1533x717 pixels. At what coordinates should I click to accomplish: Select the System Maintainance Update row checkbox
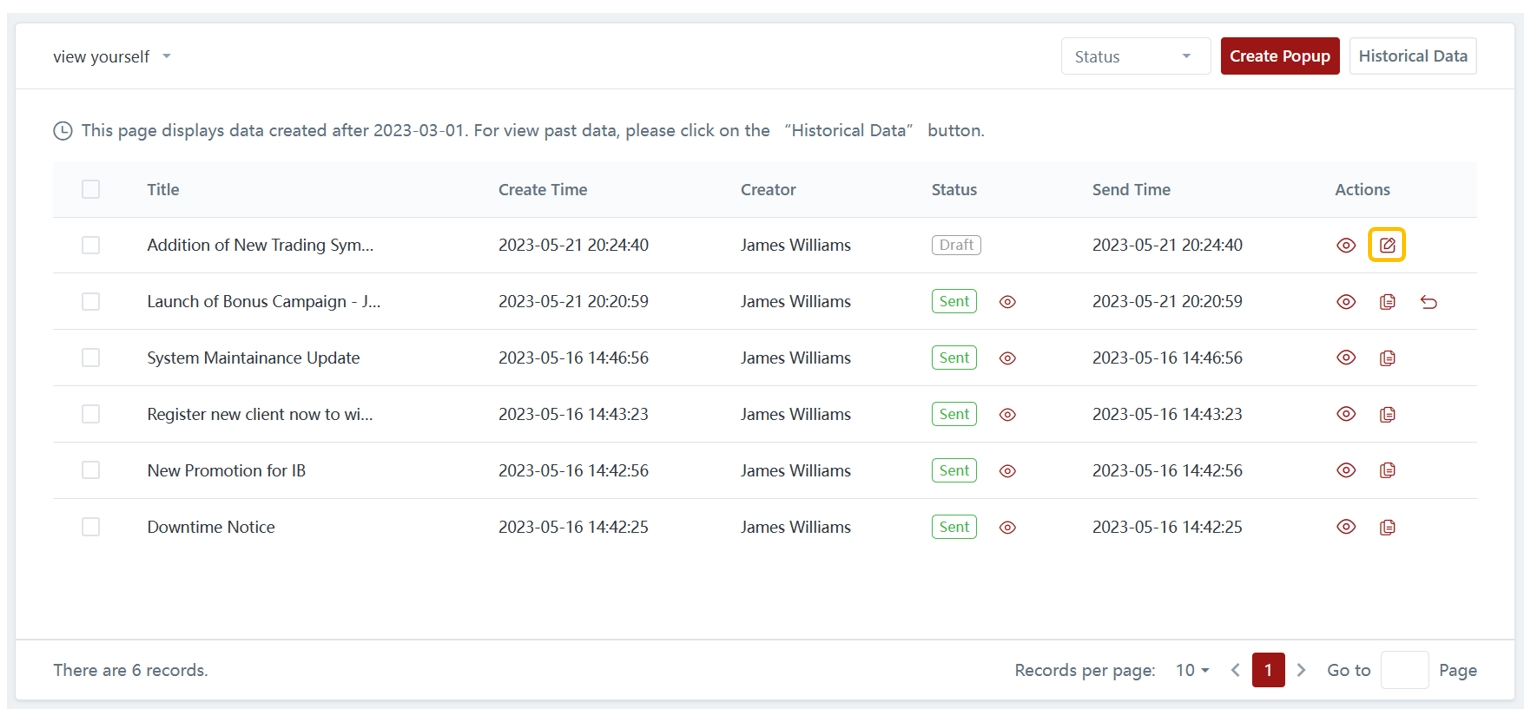91,358
